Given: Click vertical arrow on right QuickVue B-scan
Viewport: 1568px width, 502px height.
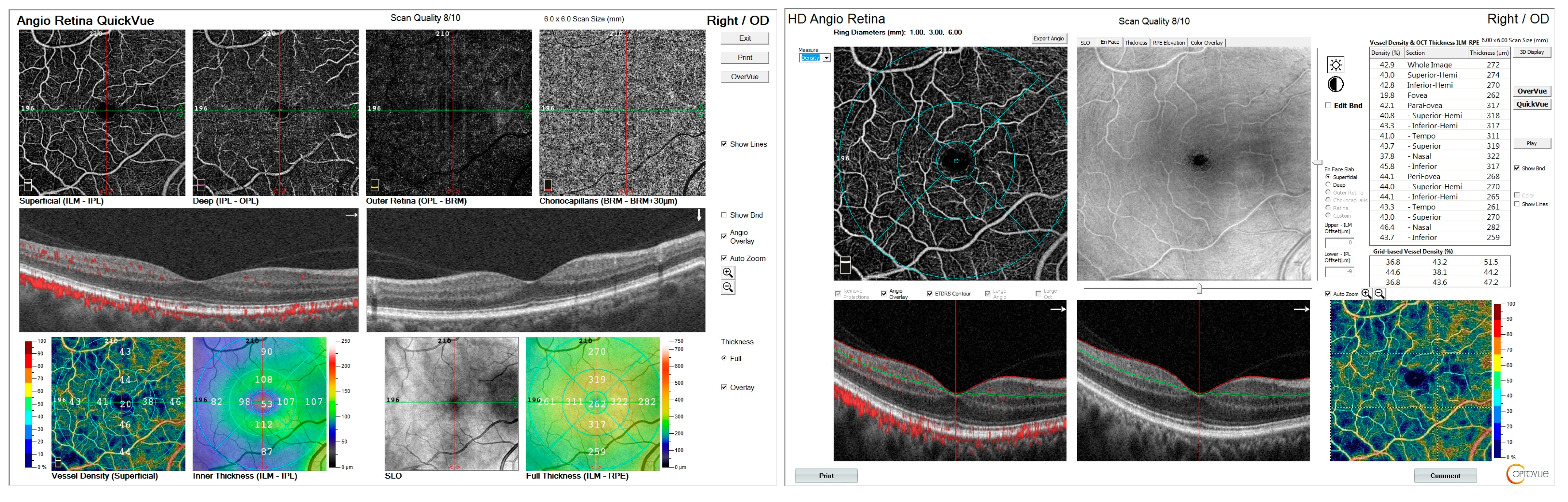Looking at the screenshot, I should [699, 215].
